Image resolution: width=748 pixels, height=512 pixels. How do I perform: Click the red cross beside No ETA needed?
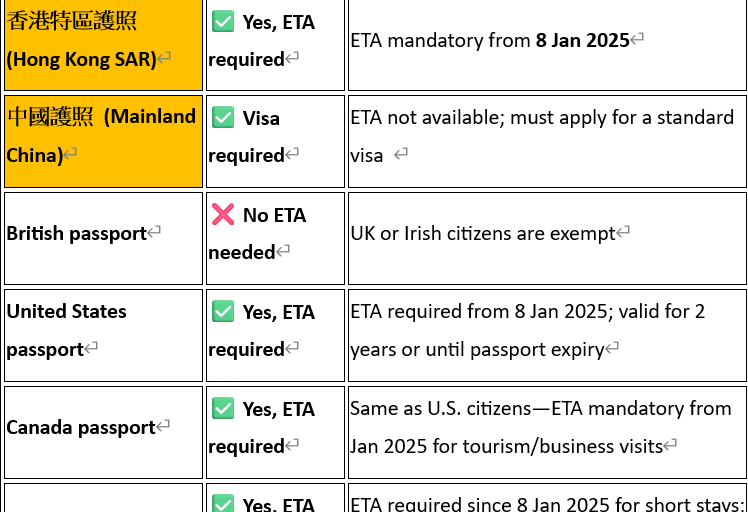coord(223,214)
